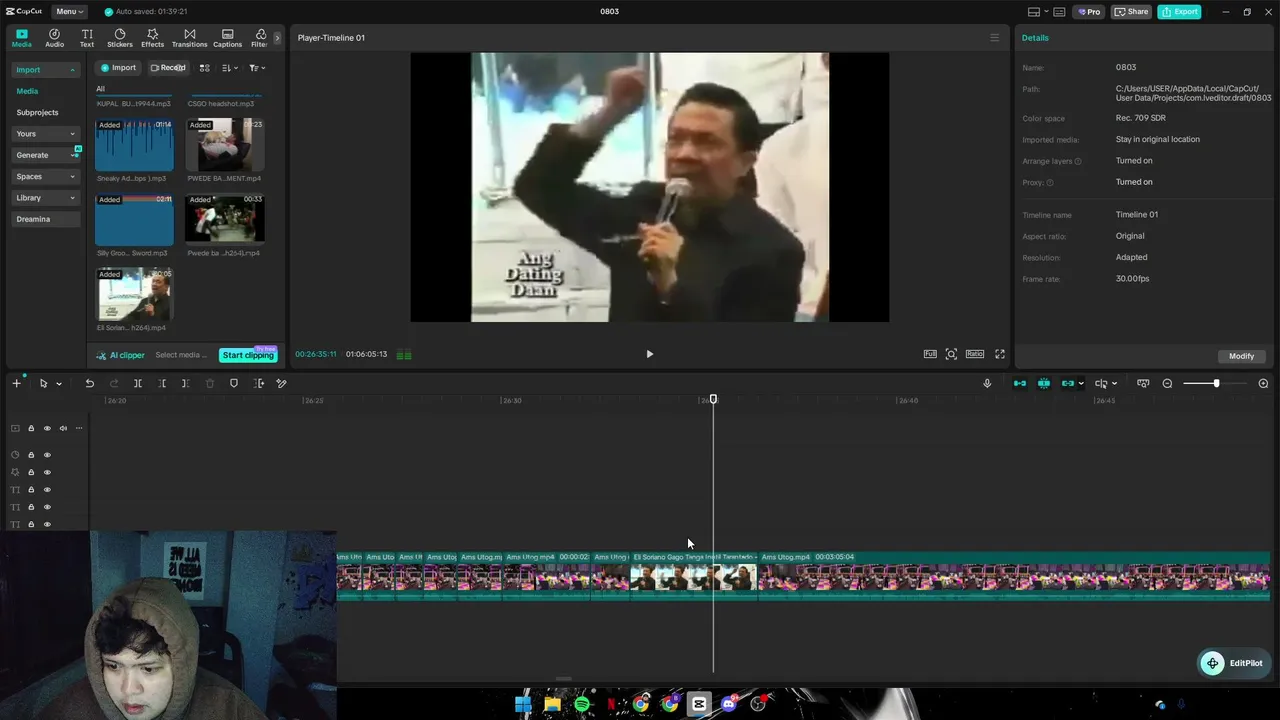Select the Sneaky Ad mp3 audio thumbnail
Viewport: 1280px width, 720px height.
tap(134, 146)
